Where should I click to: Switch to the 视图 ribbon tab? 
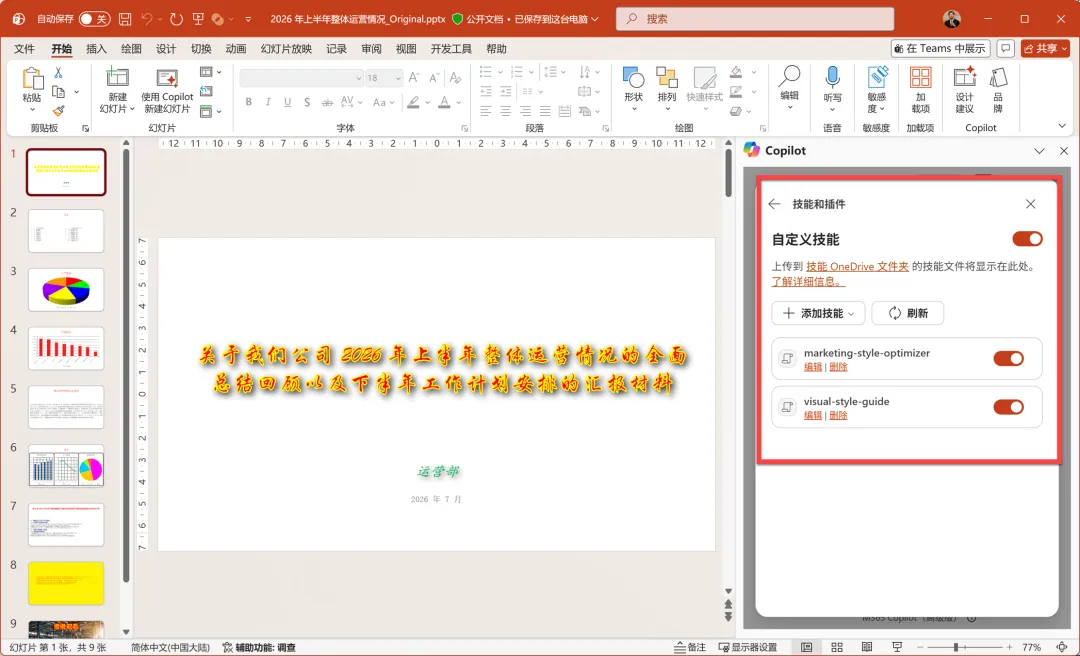click(x=406, y=49)
